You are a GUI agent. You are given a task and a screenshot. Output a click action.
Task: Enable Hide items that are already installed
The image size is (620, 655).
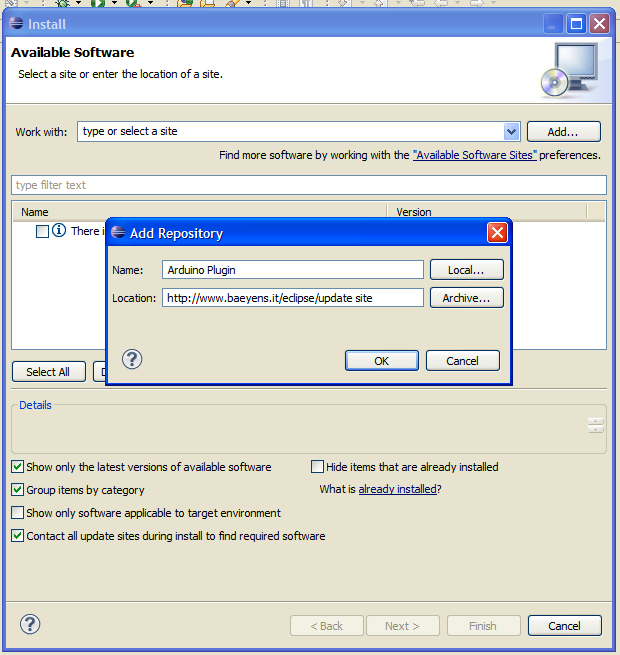click(318, 467)
